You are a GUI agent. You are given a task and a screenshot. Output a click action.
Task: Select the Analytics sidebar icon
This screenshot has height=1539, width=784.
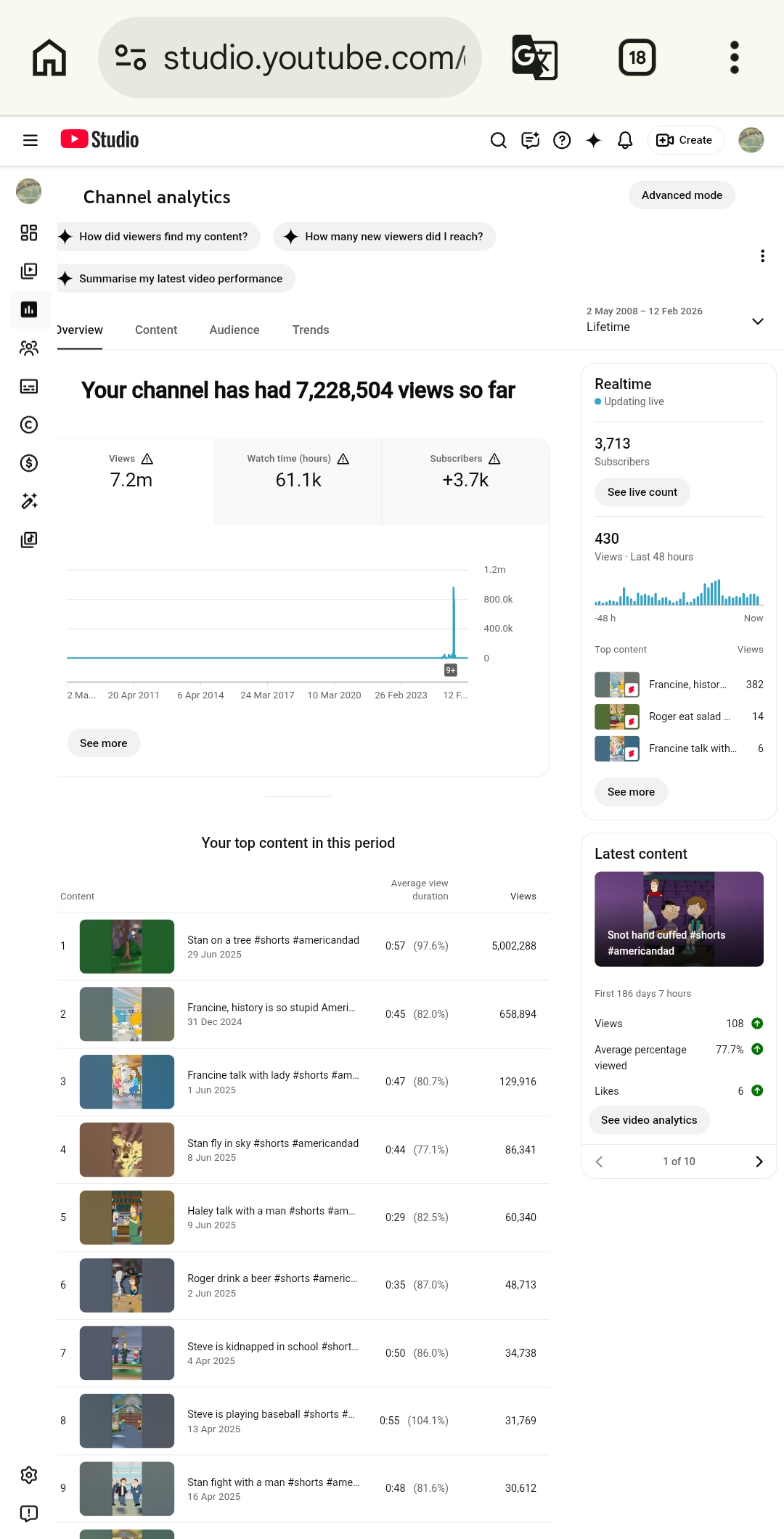(x=29, y=309)
